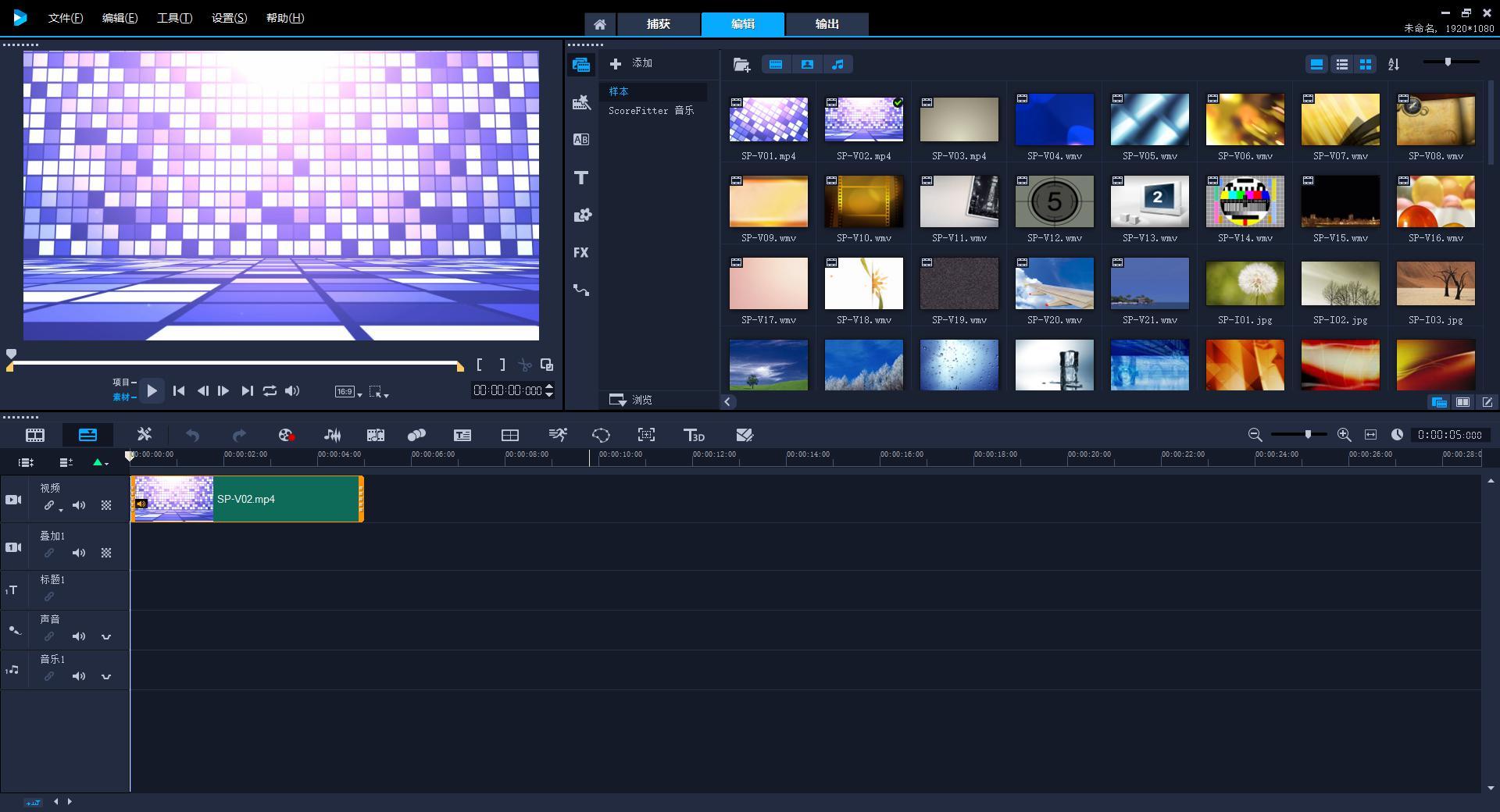Open the 文件 (File) menu
Viewport: 1500px width, 812px height.
[66, 18]
